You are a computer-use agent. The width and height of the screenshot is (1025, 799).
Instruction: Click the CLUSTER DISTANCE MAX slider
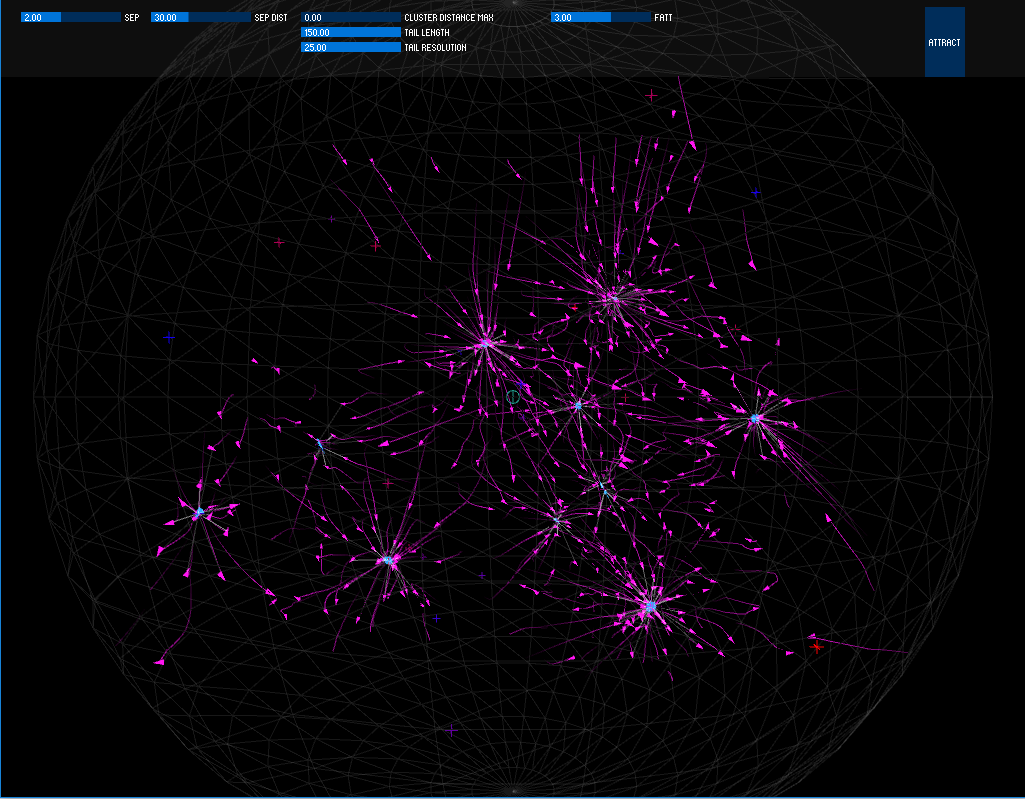point(352,16)
